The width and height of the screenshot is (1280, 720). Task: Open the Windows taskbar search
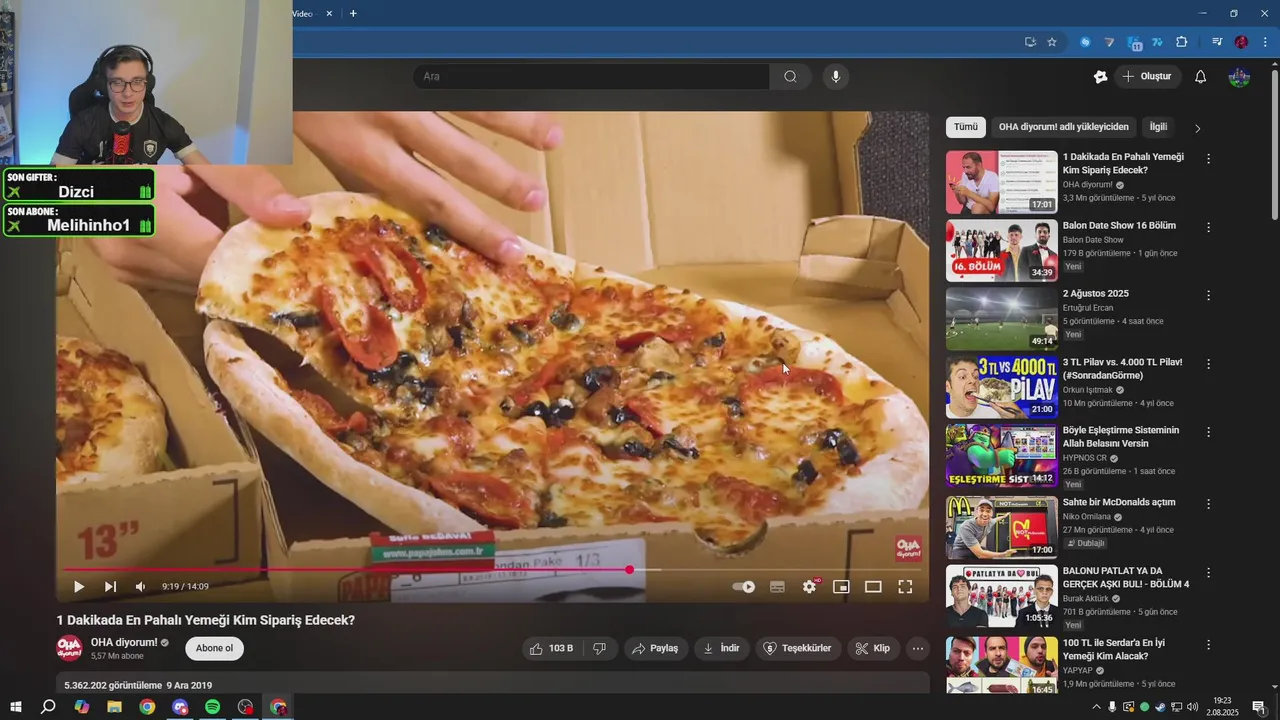tap(48, 707)
